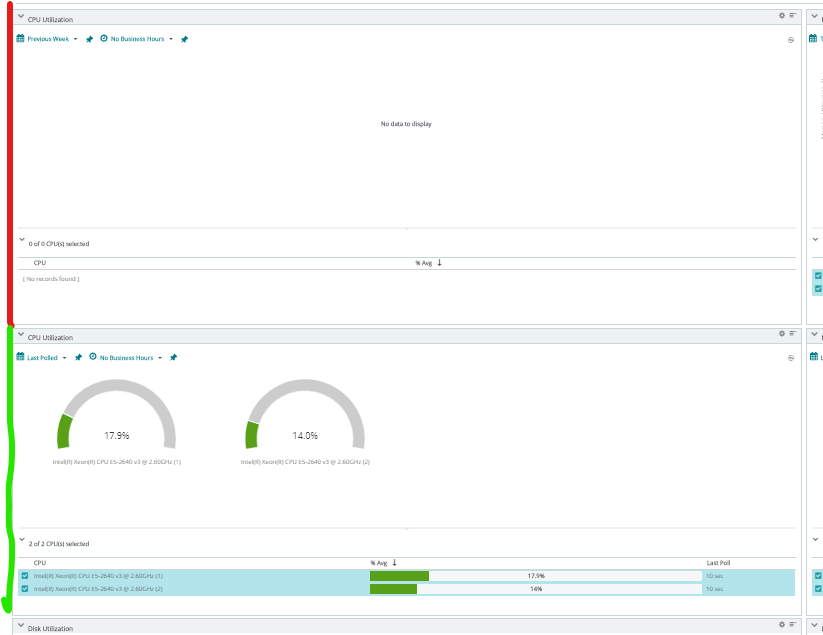Click calendar icon in the right-side panel beside Previous Week

[x=813, y=38]
